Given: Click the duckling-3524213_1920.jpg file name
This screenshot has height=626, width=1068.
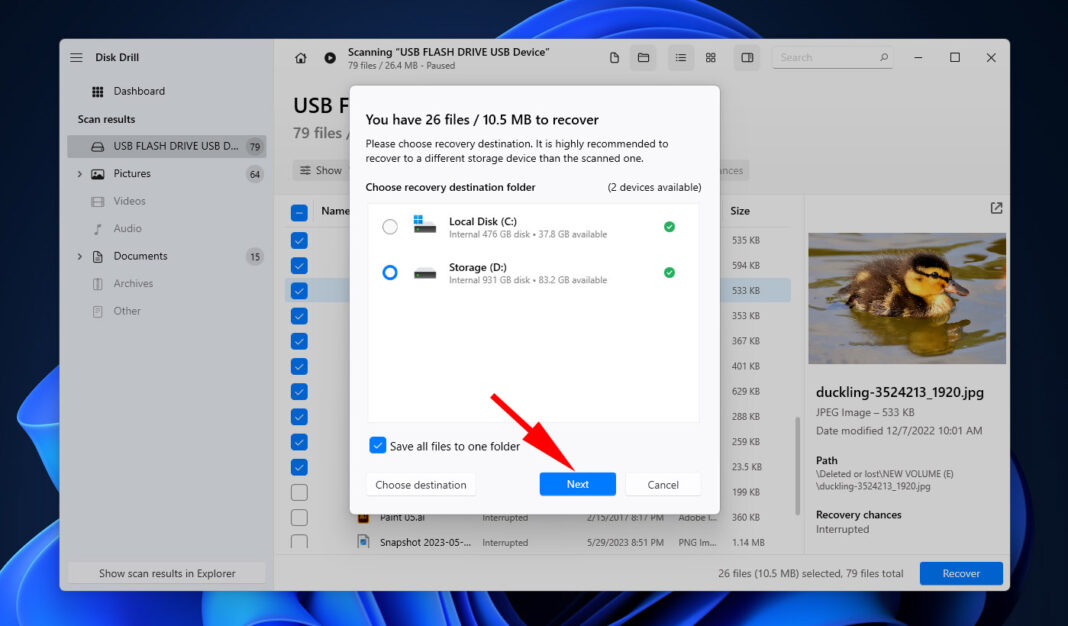Looking at the screenshot, I should pyautogui.click(x=900, y=392).
